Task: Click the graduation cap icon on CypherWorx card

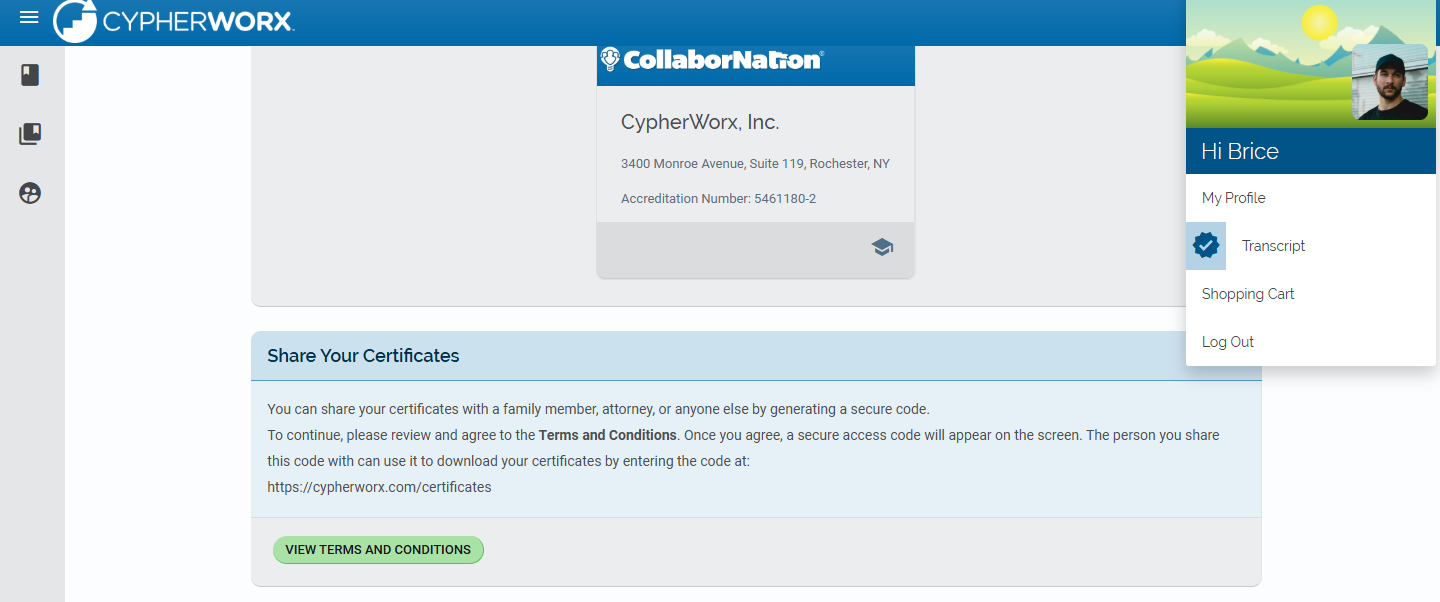Action: (882, 247)
